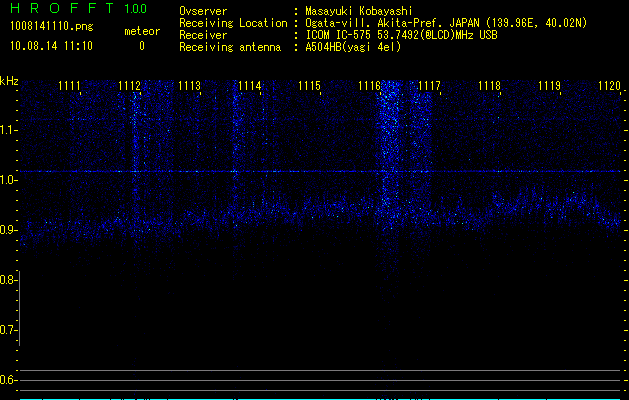
Task: Click the Ovserver field label
Action: coord(203,11)
